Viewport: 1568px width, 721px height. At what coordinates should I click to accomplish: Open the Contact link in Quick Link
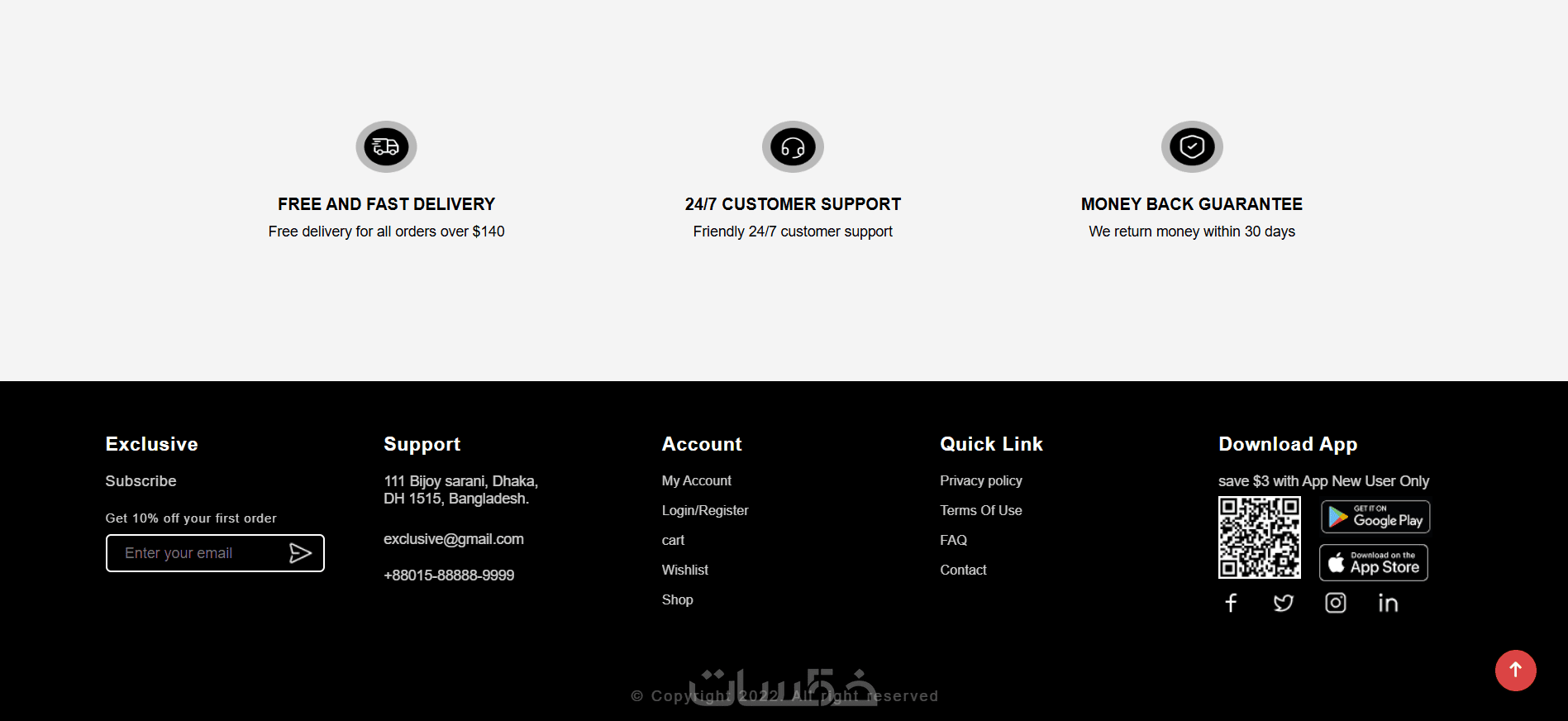(x=963, y=570)
